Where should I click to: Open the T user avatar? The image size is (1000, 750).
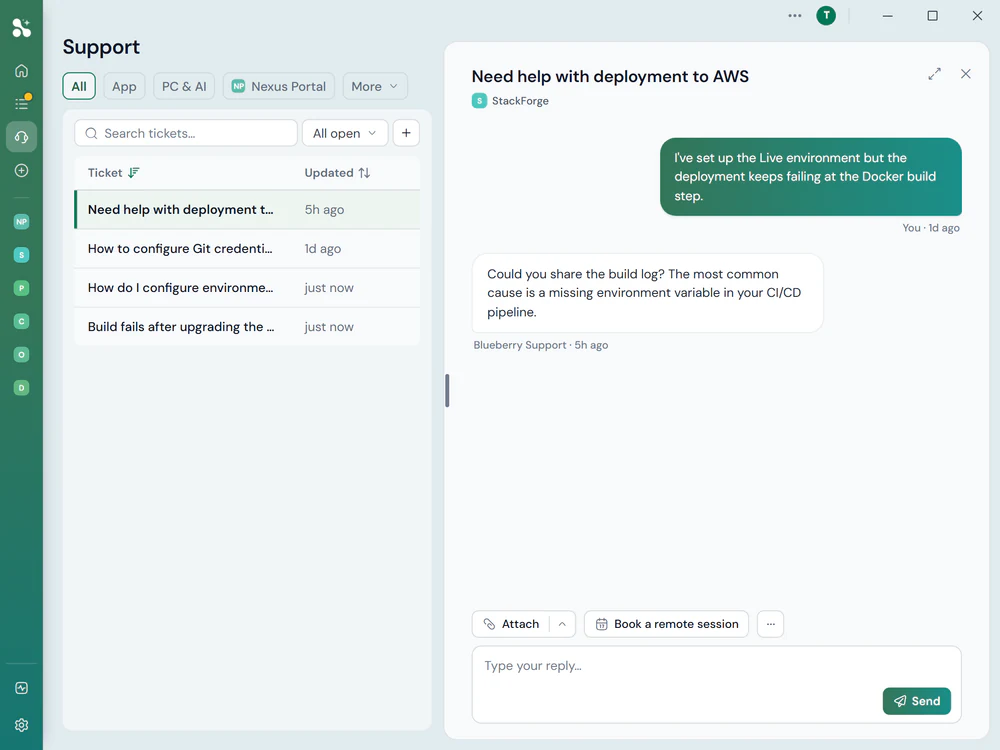pos(826,16)
